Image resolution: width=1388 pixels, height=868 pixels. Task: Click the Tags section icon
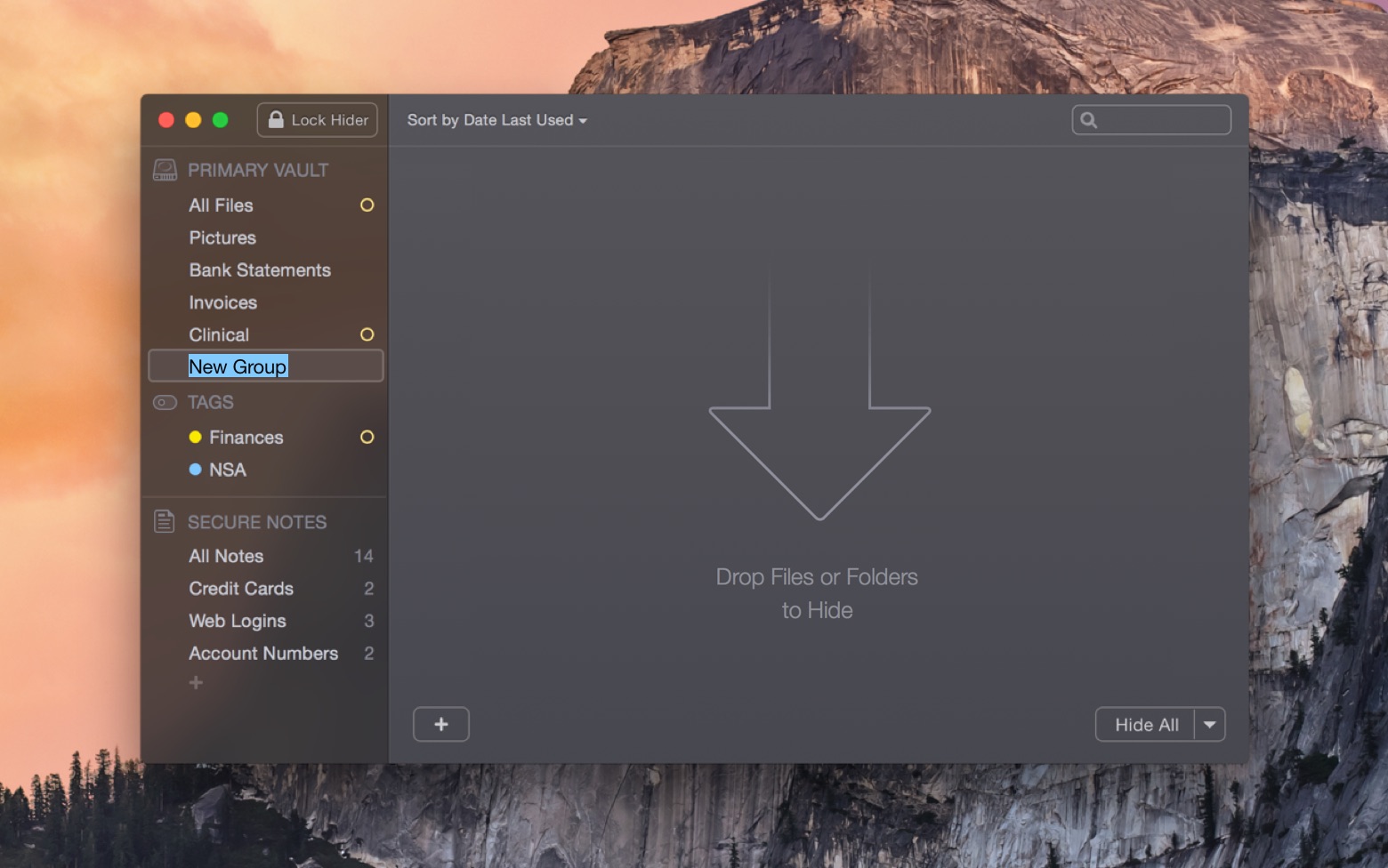coord(165,403)
